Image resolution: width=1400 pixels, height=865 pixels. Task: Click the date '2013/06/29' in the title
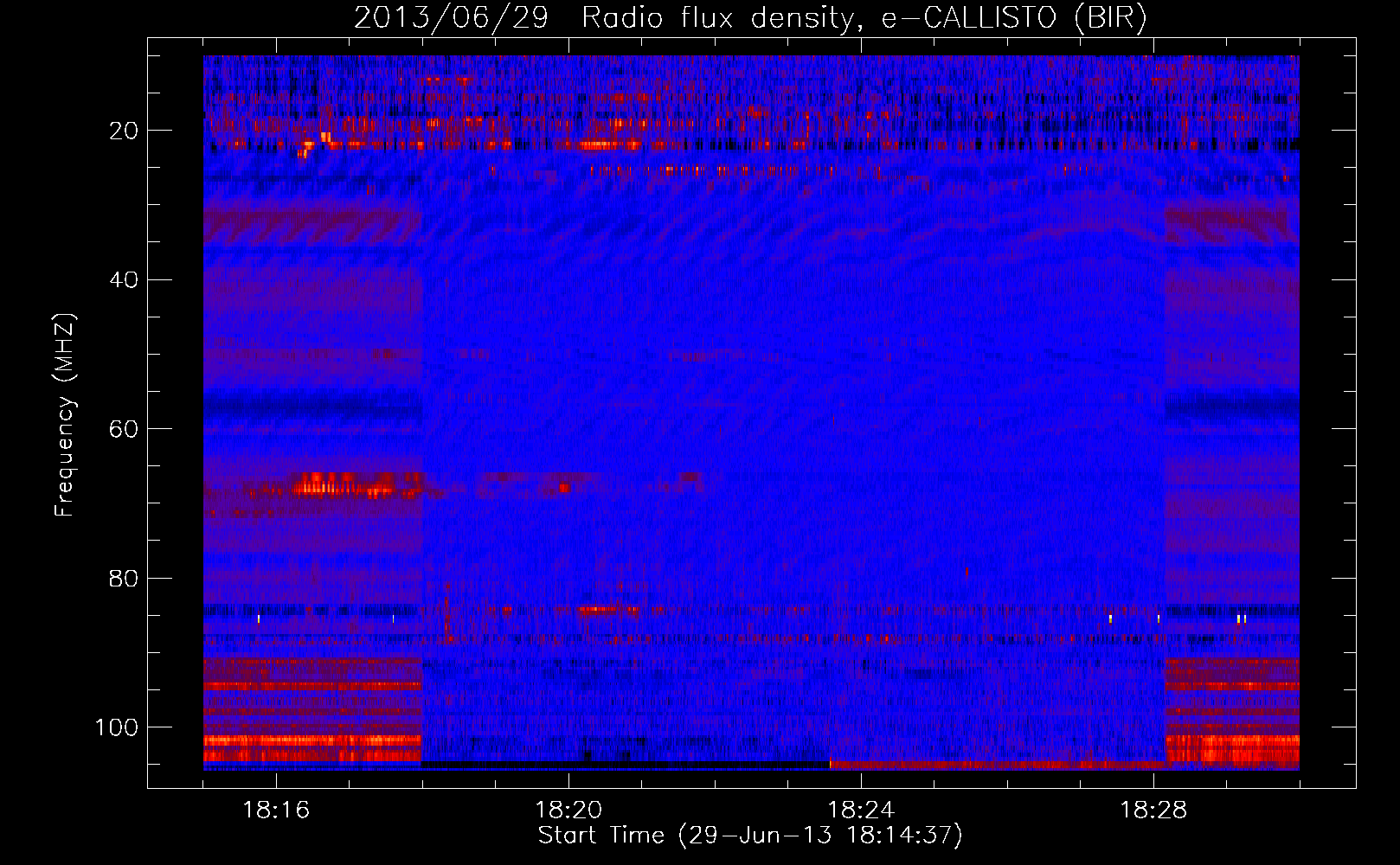pyautogui.click(x=451, y=17)
